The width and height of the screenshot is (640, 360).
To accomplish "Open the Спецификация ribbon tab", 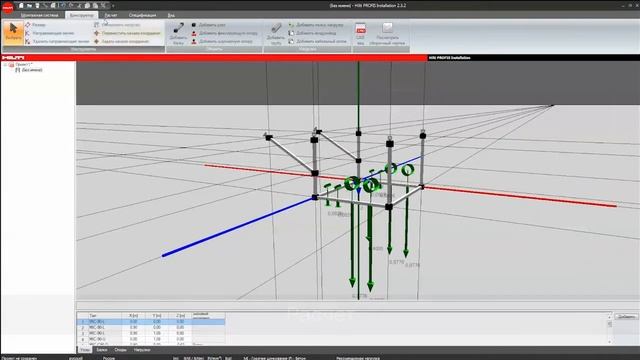I will (x=142, y=15).
